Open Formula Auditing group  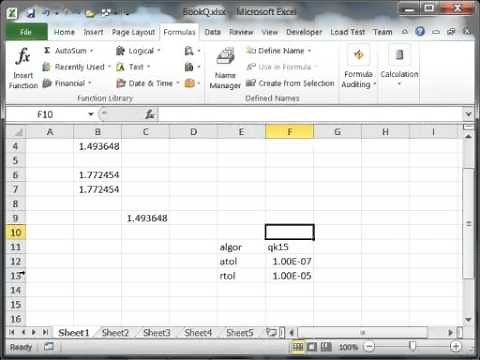pyautogui.click(x=358, y=68)
